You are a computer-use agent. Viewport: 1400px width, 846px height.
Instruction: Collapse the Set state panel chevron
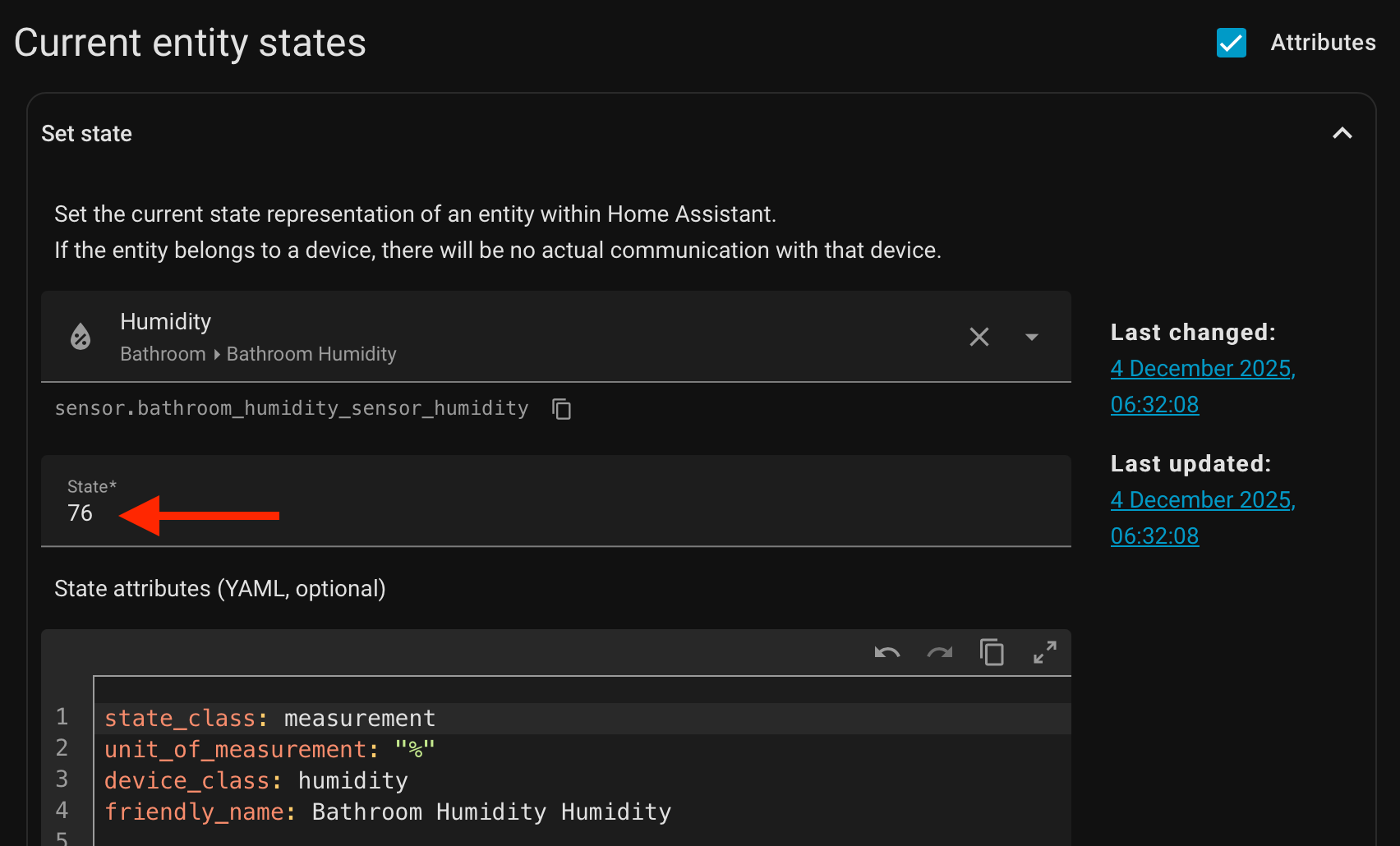[1342, 133]
